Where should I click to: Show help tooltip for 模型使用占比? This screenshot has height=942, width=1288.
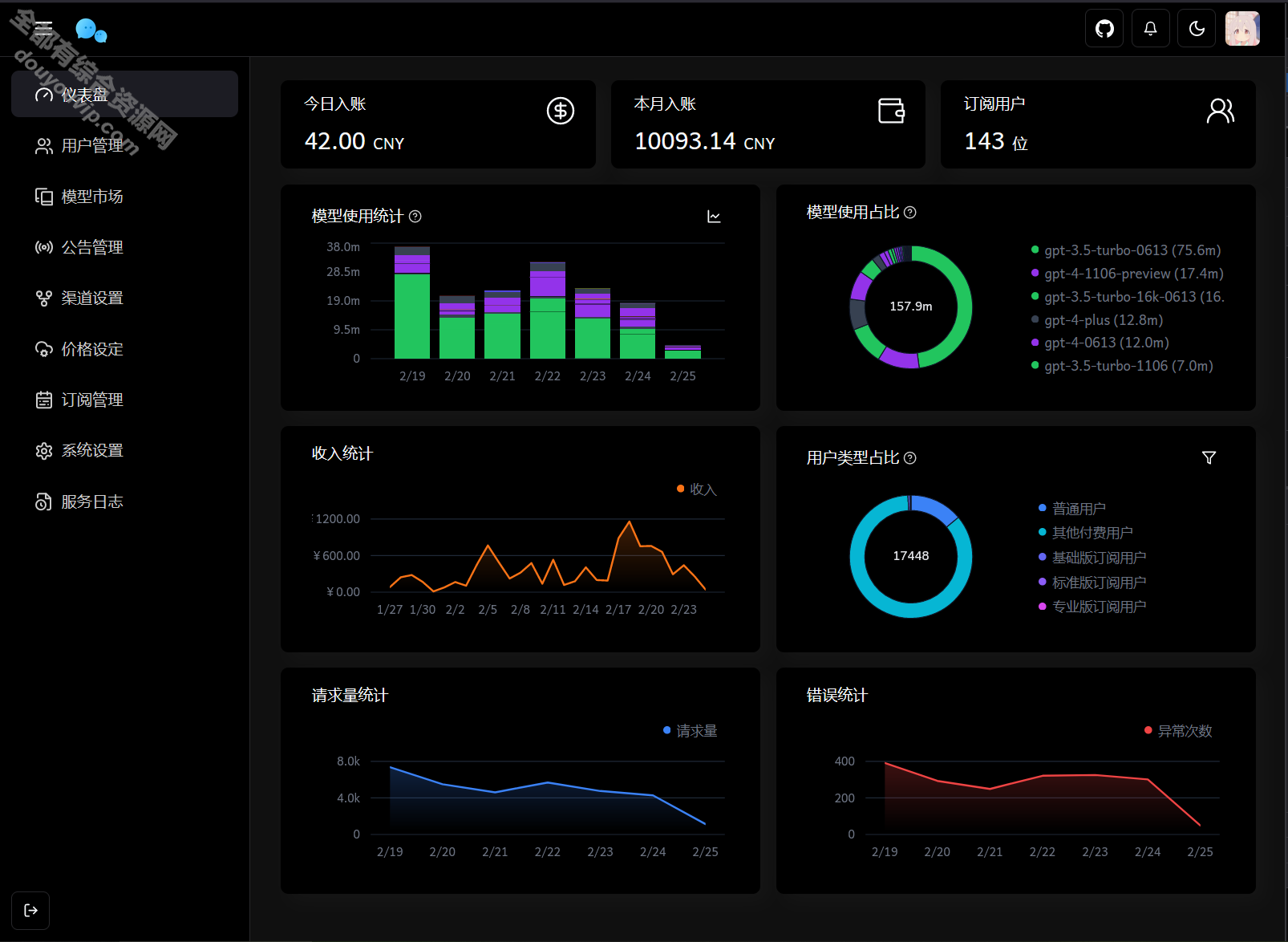[909, 212]
